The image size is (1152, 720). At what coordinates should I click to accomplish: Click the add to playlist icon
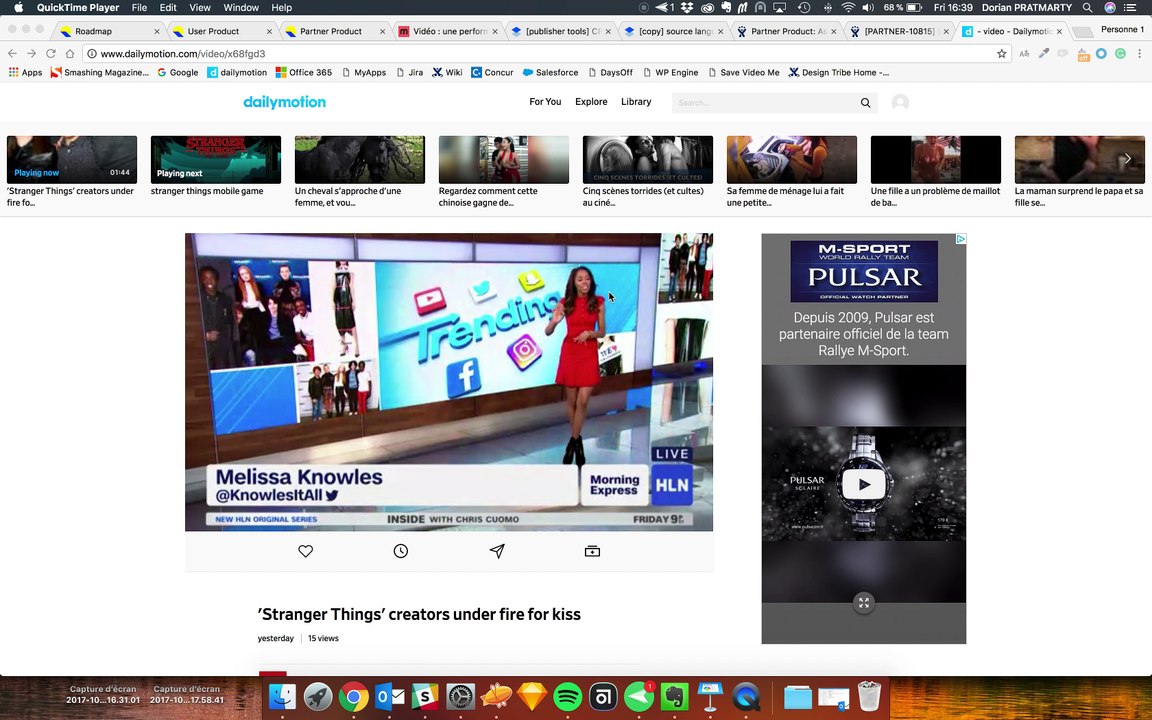point(592,551)
